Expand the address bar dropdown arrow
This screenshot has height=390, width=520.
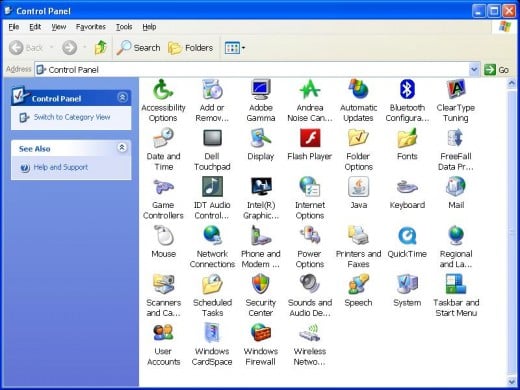[474, 70]
